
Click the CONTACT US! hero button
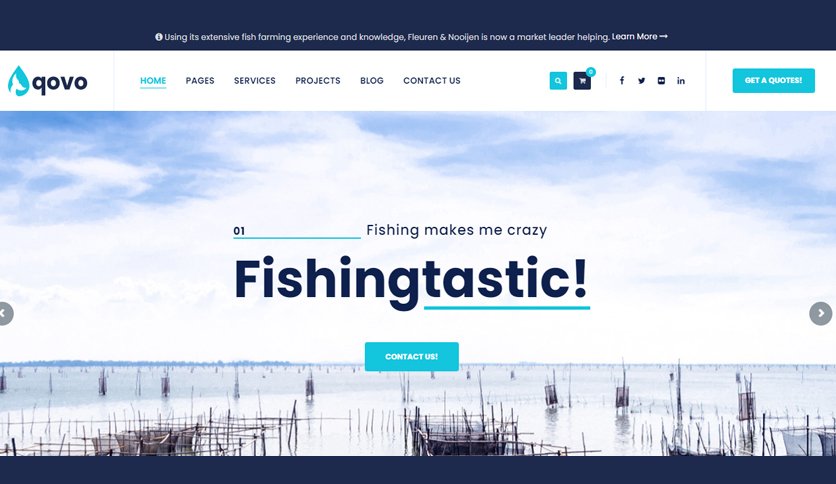pyautogui.click(x=412, y=357)
